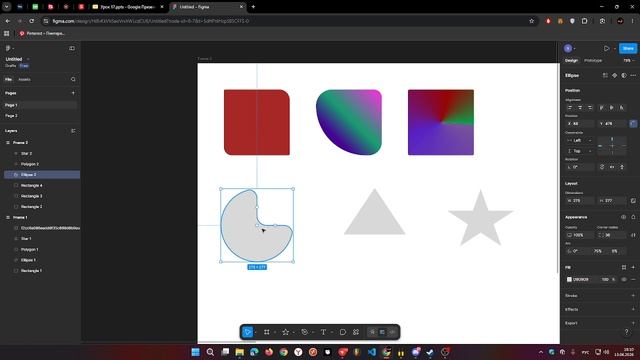Open the help question mark button
The image size is (640, 360).
point(627,333)
